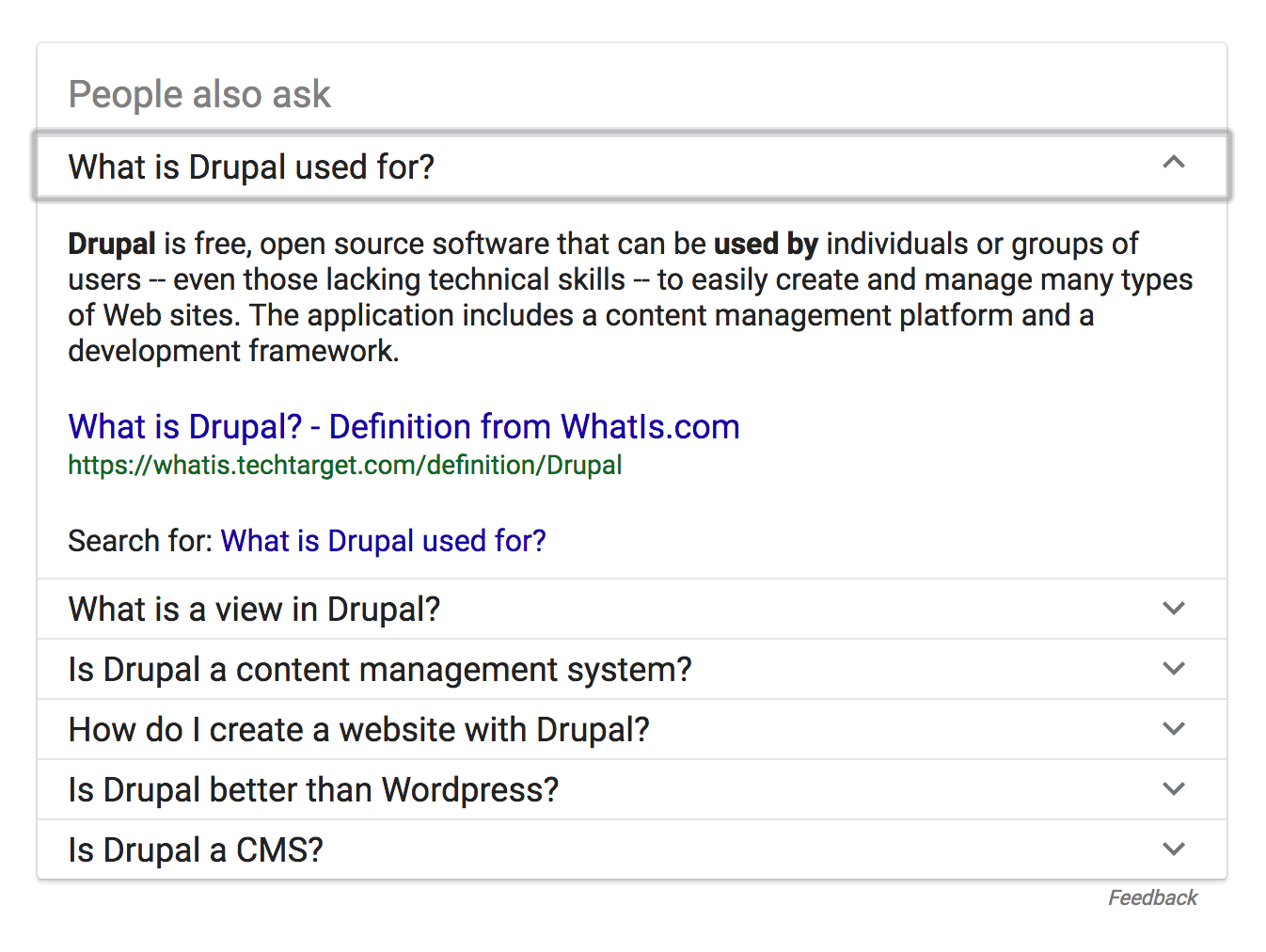The image size is (1266, 952).
Task: Send Feedback on this box
Action: pos(1152,897)
